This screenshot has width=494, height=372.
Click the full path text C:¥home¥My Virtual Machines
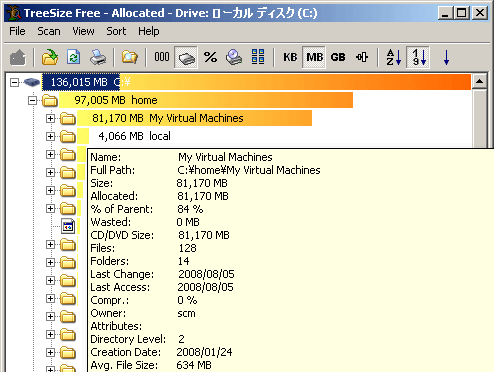[x=249, y=170]
